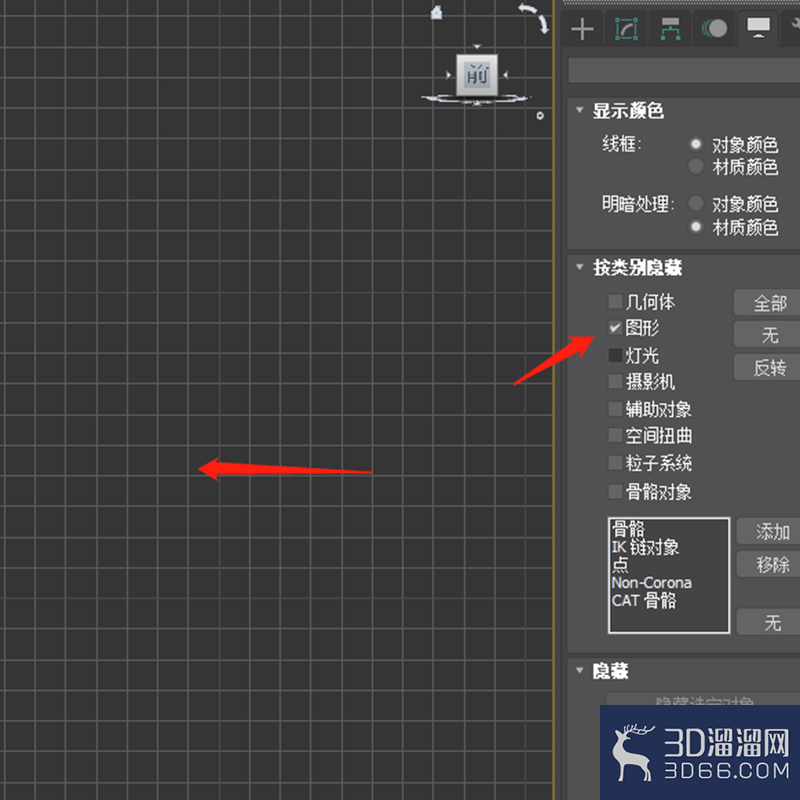Select the Display panel tab
Image resolution: width=800 pixels, height=800 pixels.
758,28
